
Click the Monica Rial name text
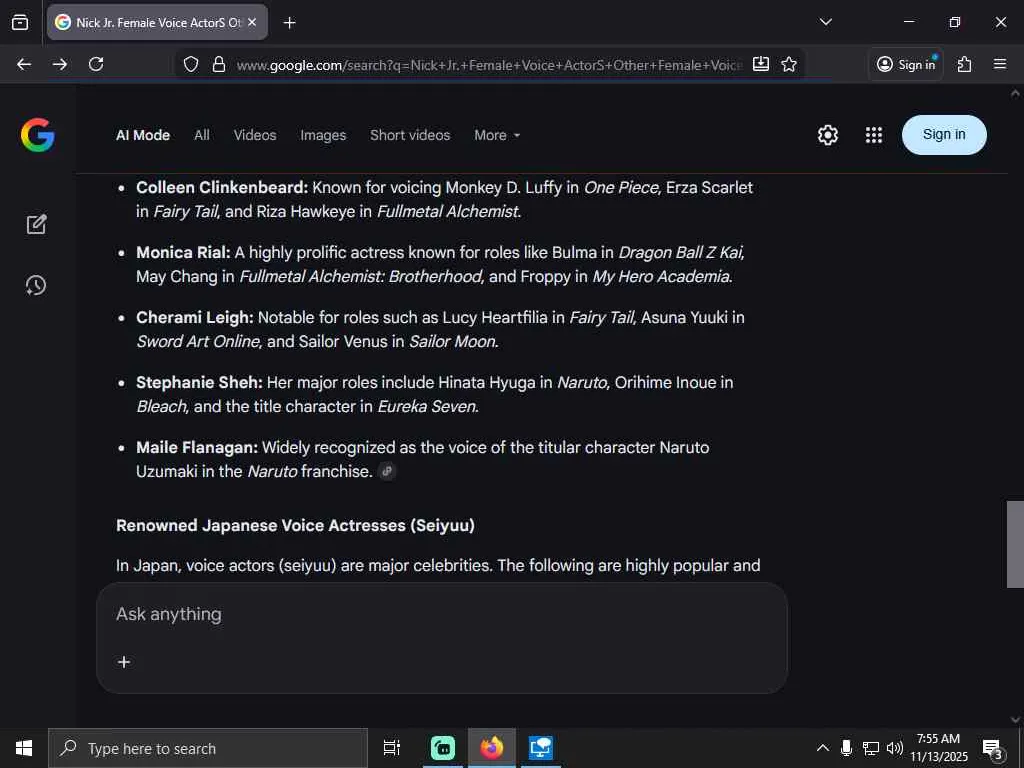pos(184,252)
